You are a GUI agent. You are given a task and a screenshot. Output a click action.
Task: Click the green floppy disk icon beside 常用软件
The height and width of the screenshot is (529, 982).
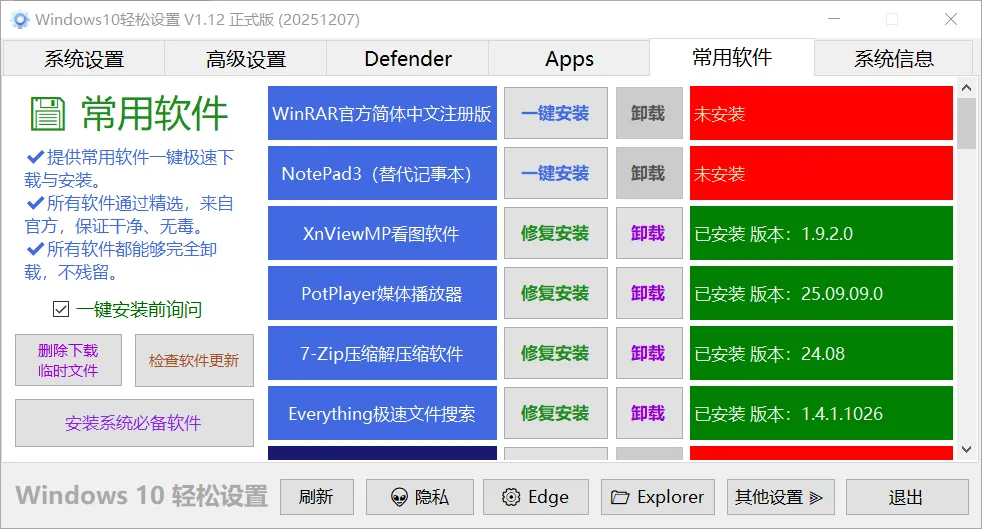point(48,114)
